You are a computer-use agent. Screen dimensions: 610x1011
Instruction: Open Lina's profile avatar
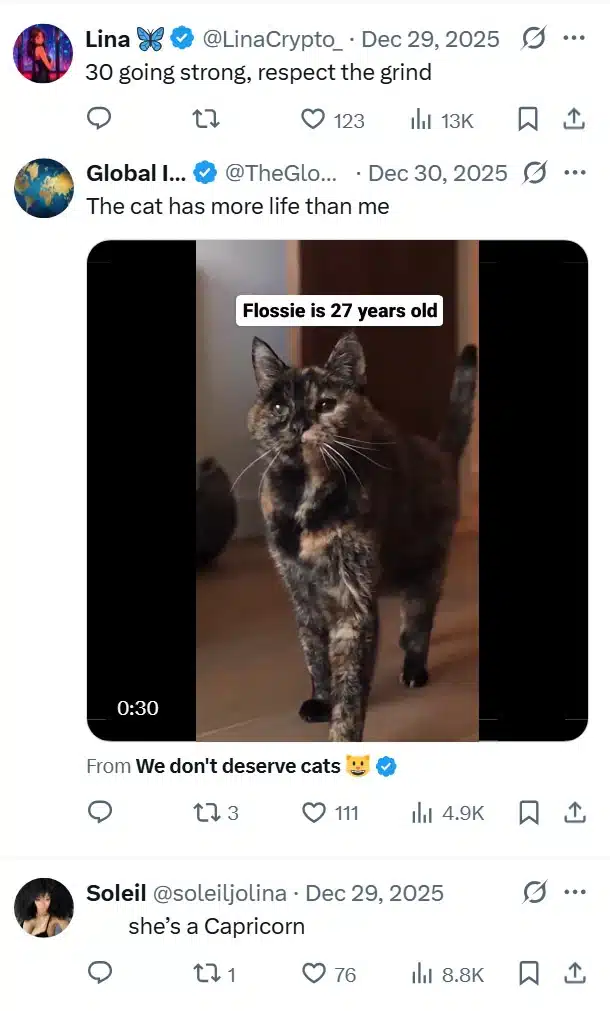(44, 52)
